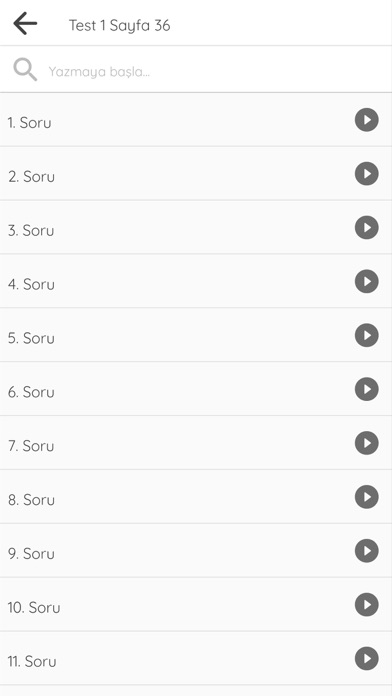Click the 'Test 1 Sayfa 36' title
The height and width of the screenshot is (696, 392).
coord(119,25)
